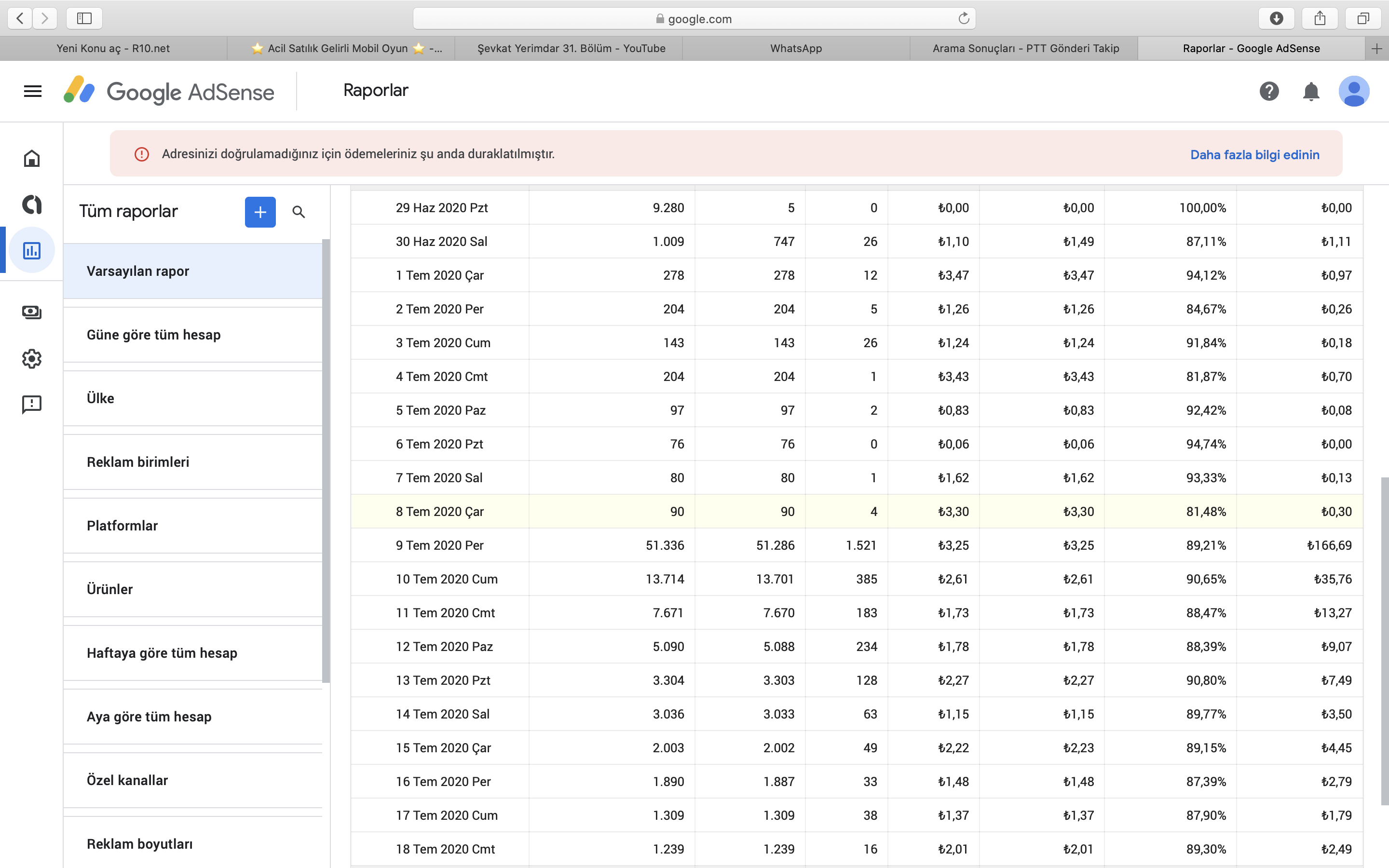1389x868 pixels.
Task: Open the Help question mark icon
Action: 1269,91
